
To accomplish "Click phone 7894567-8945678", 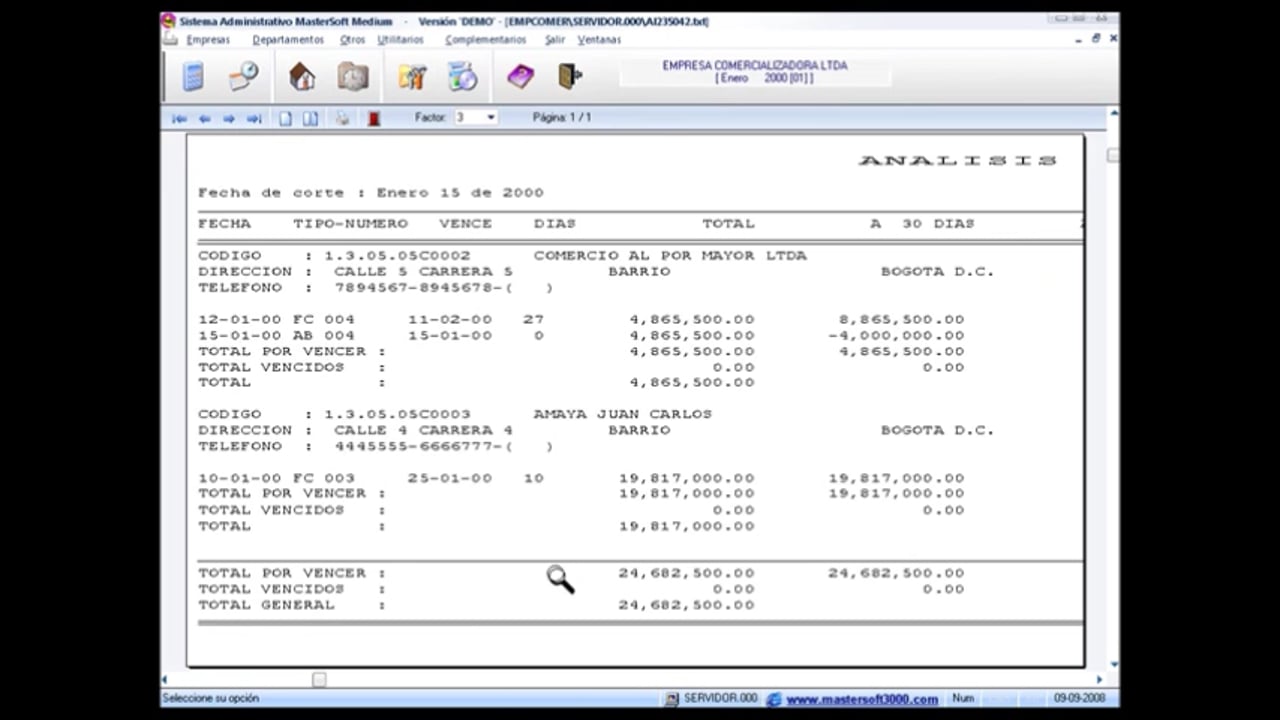I will coord(417,288).
